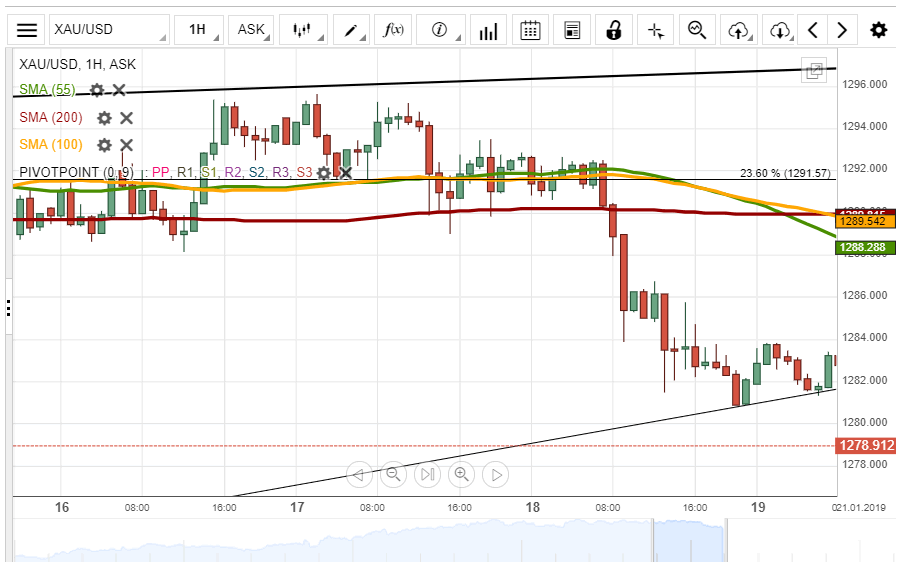This screenshot has height=569, width=903.
Task: Select the pencil drawing tool
Action: [351, 30]
